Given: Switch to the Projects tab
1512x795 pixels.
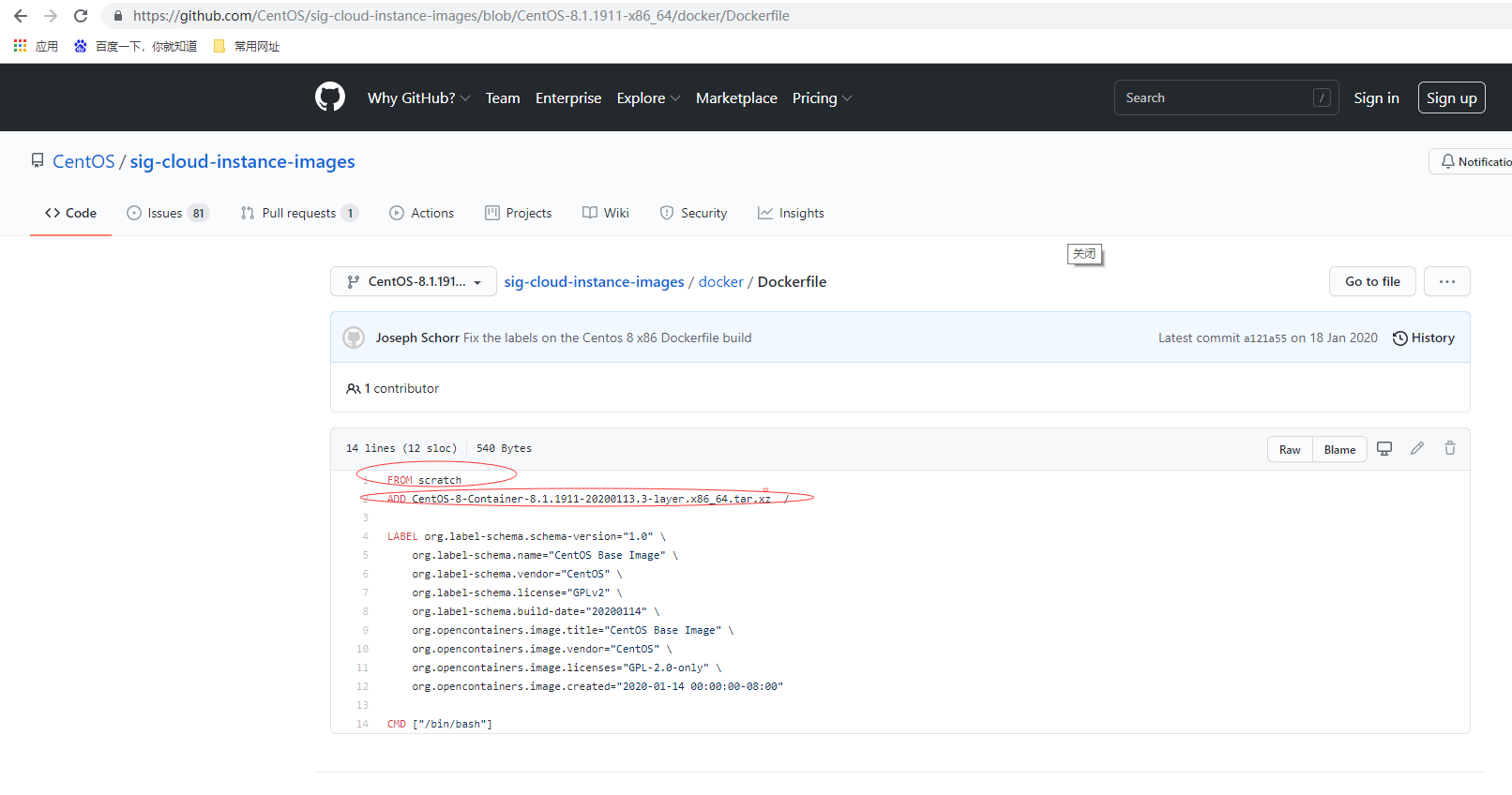Looking at the screenshot, I should point(519,213).
